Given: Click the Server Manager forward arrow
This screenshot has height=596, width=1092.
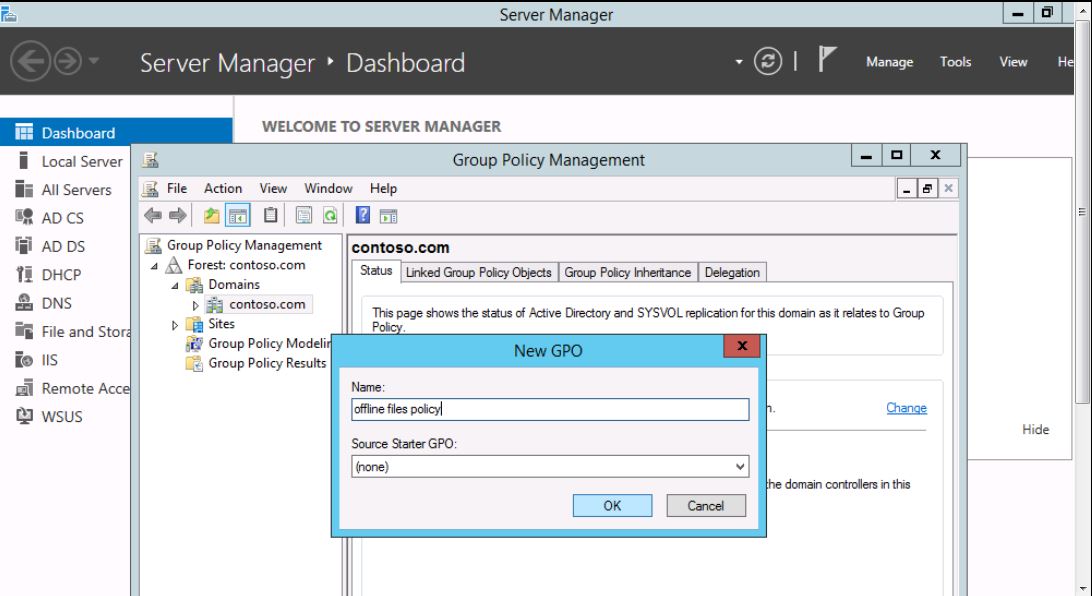Looking at the screenshot, I should point(68,61).
